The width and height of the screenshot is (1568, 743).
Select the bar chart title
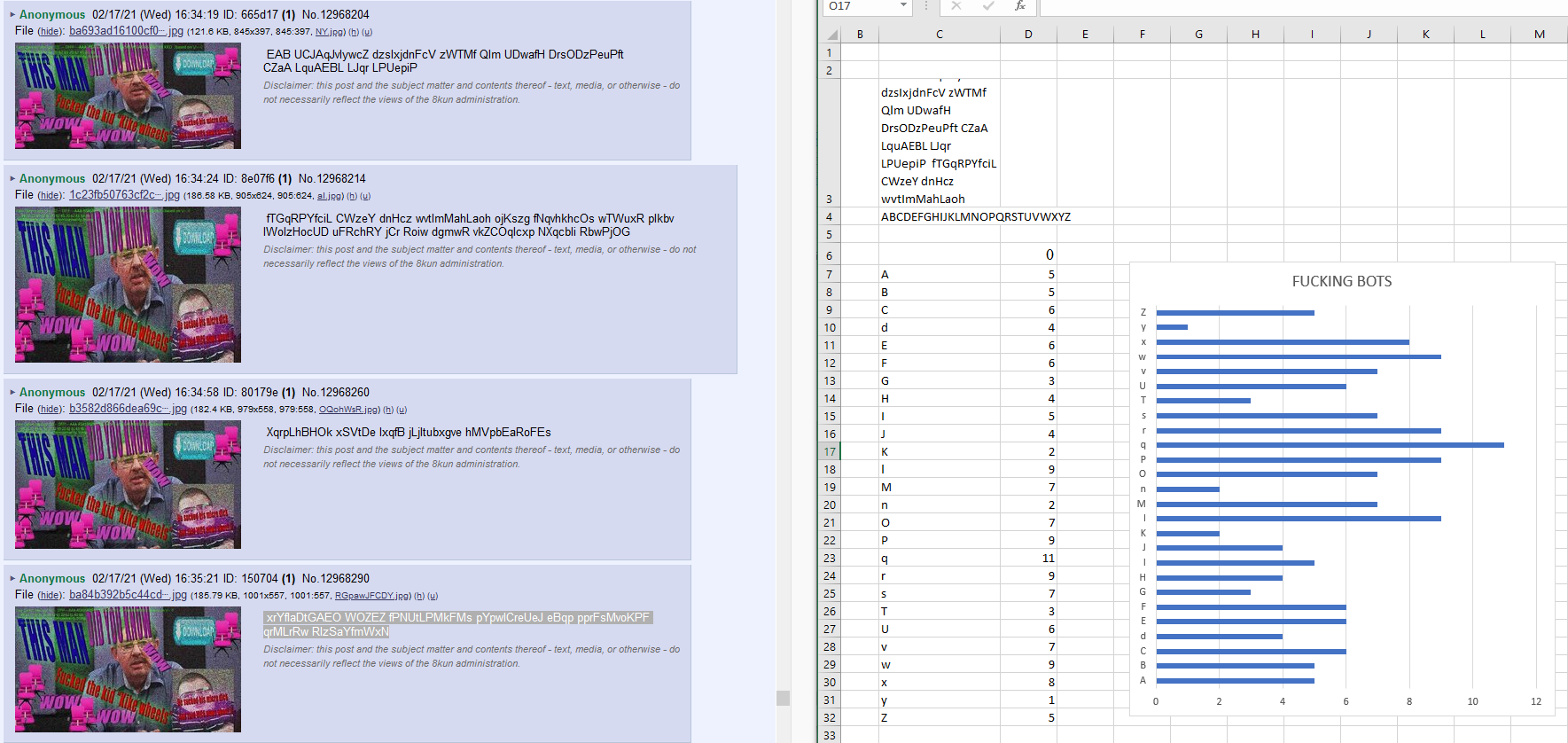(x=1342, y=282)
